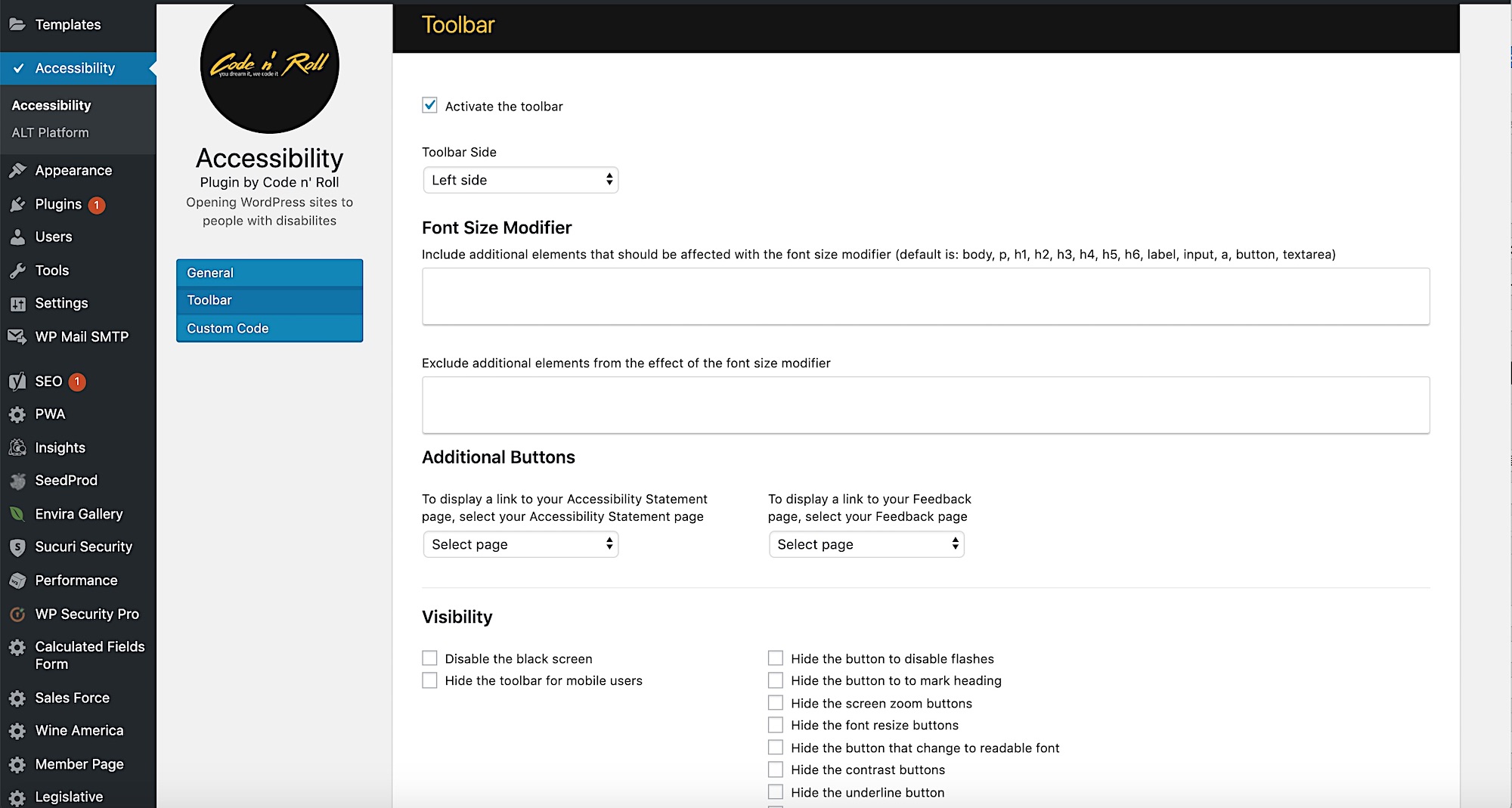Check Hide the screen zoom buttons
Screen dimensions: 1512x808
776,703
